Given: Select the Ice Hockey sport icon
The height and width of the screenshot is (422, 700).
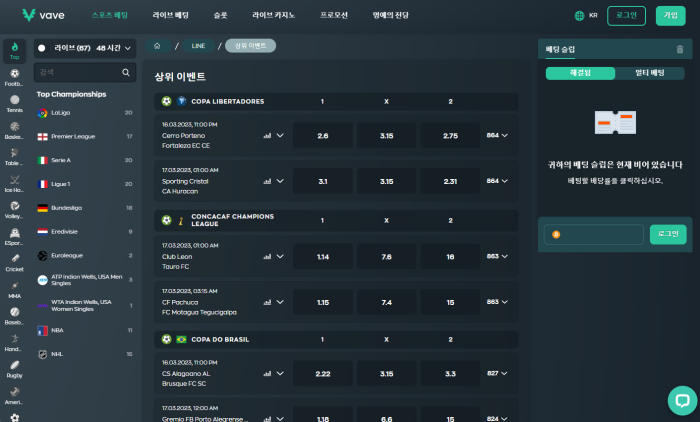Looking at the screenshot, I should pyautogui.click(x=14, y=184).
